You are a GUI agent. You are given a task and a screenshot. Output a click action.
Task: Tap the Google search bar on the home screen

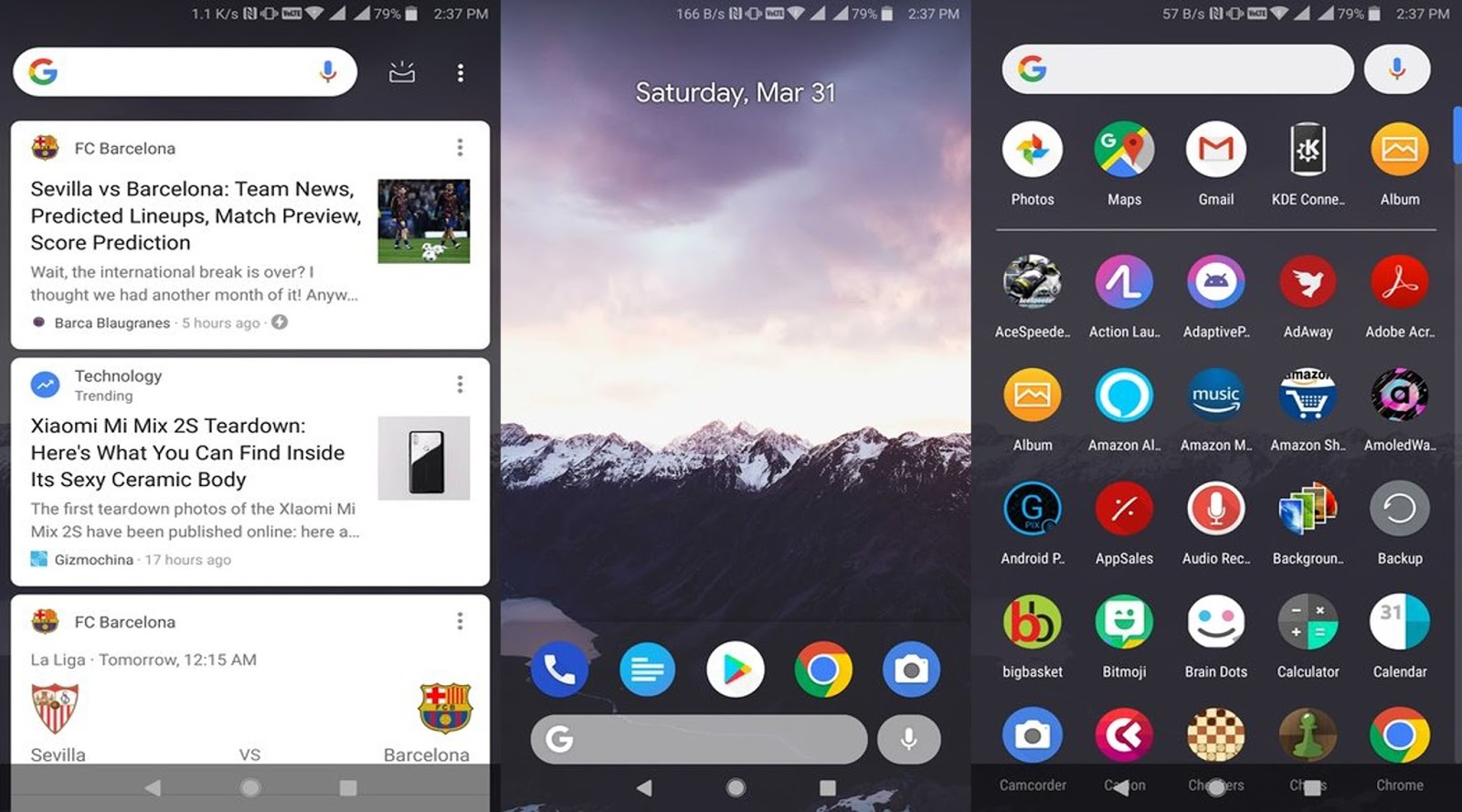[x=699, y=739]
